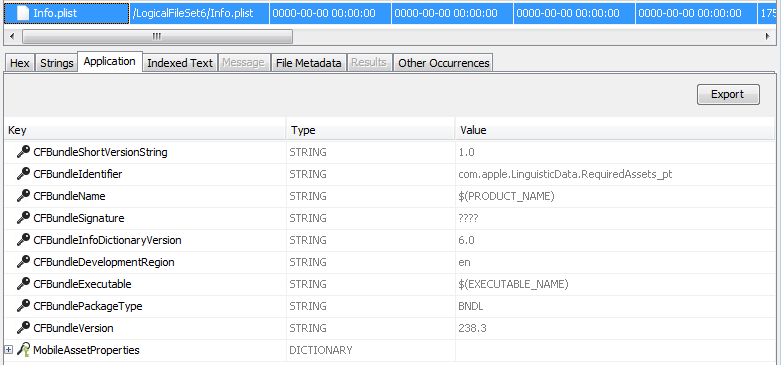This screenshot has width=781, height=365.
Task: Click the key icon beside CFBundleShortVersionString
Action: tap(23, 152)
